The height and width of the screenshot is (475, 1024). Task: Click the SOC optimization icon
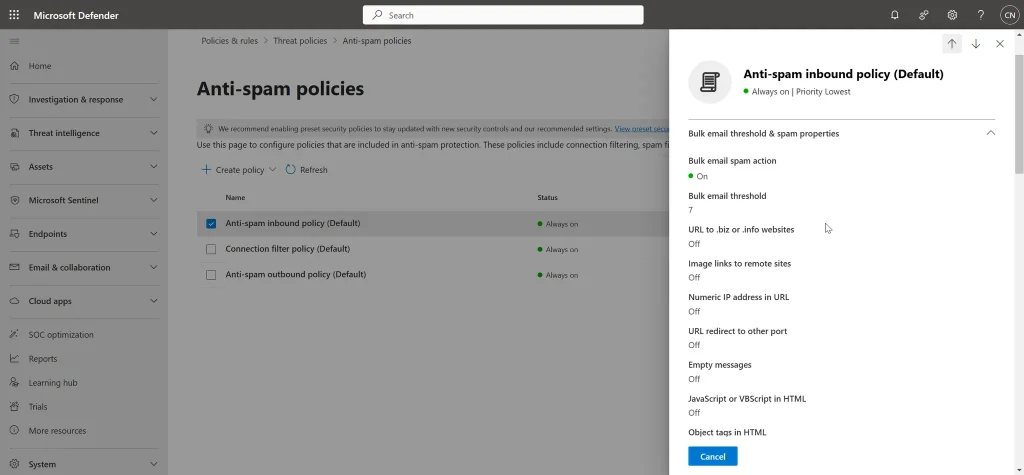click(x=14, y=335)
